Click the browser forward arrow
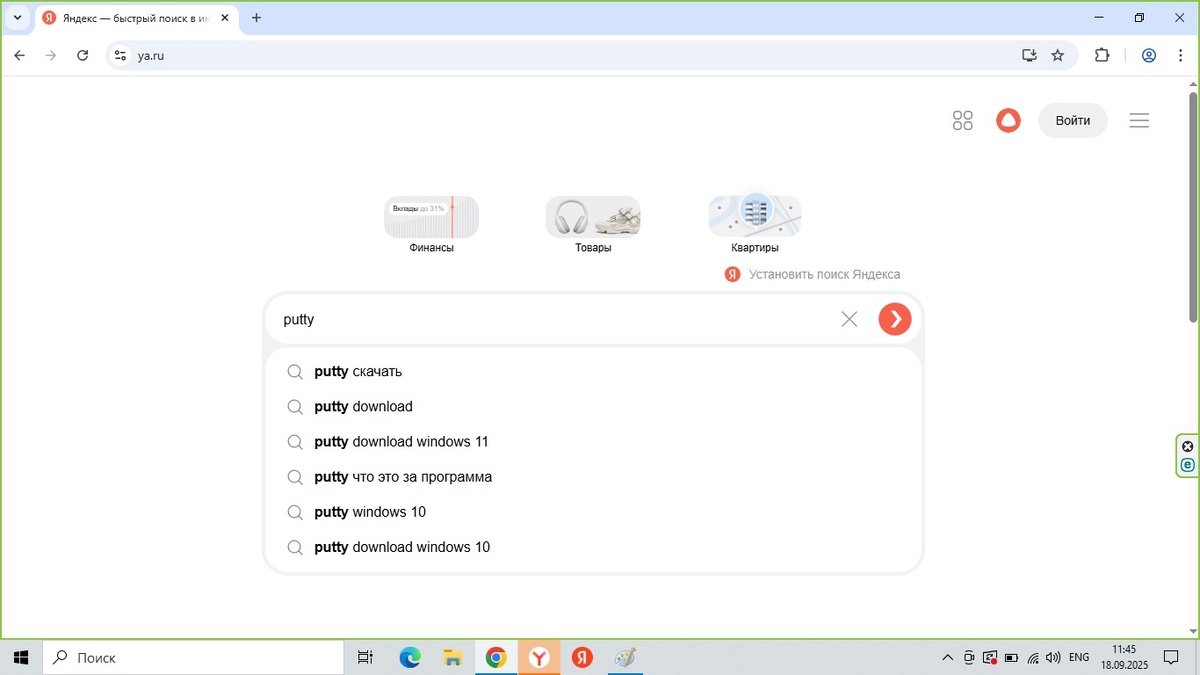Screen dimensions: 1200x675 (x=51, y=56)
